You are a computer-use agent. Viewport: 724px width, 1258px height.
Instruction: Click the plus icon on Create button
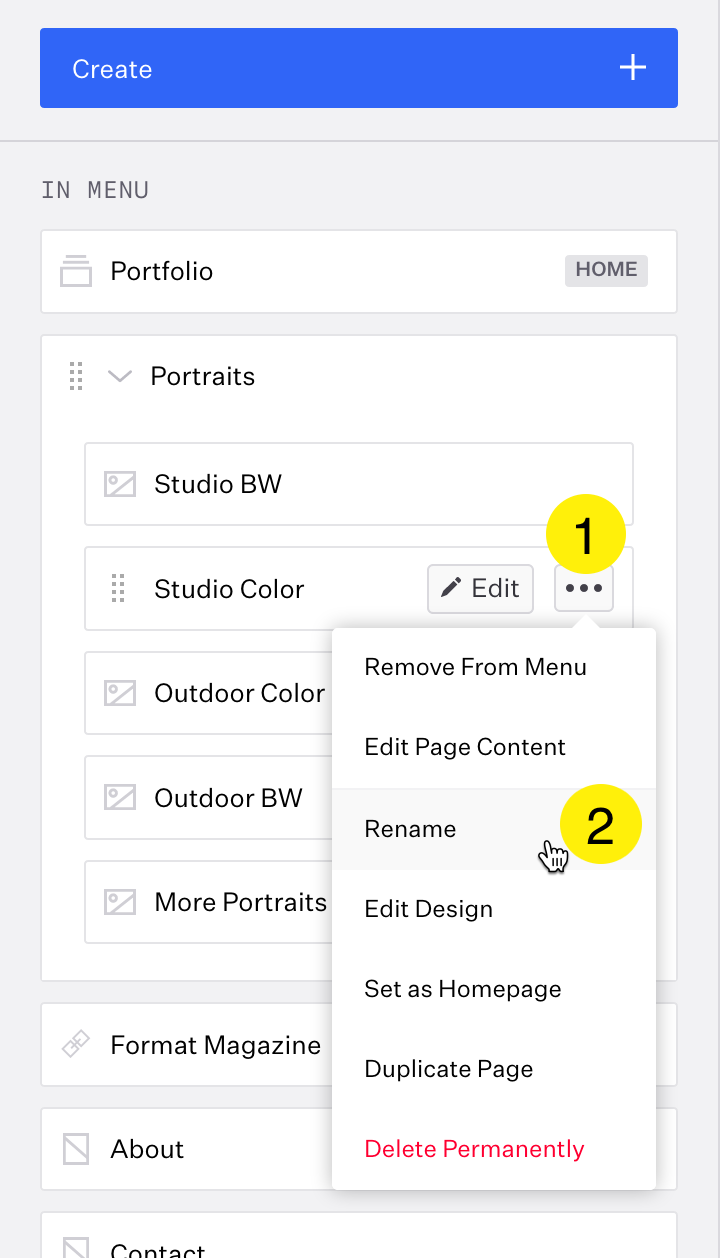(x=632, y=68)
